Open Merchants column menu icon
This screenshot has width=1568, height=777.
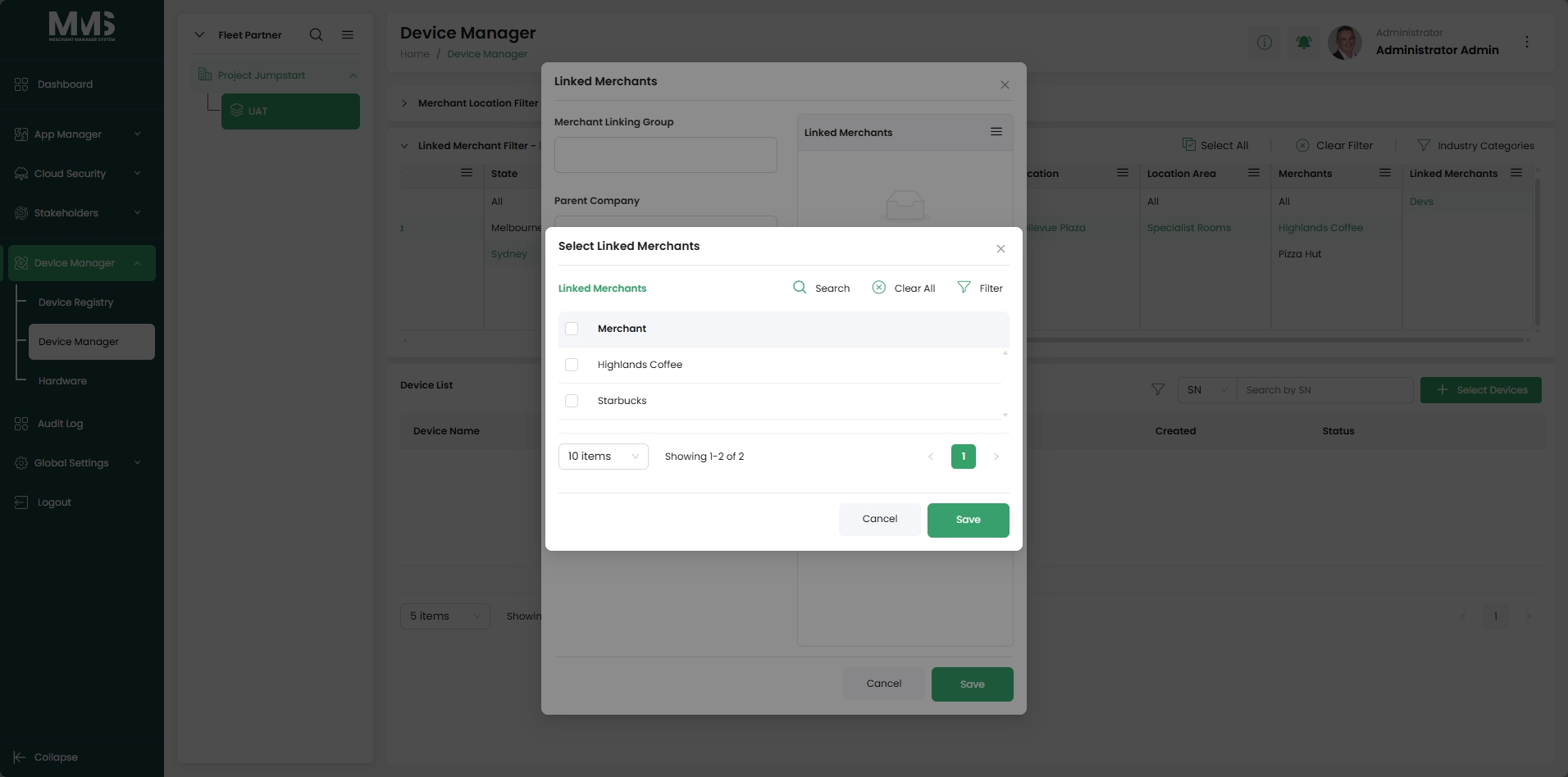tap(1385, 173)
